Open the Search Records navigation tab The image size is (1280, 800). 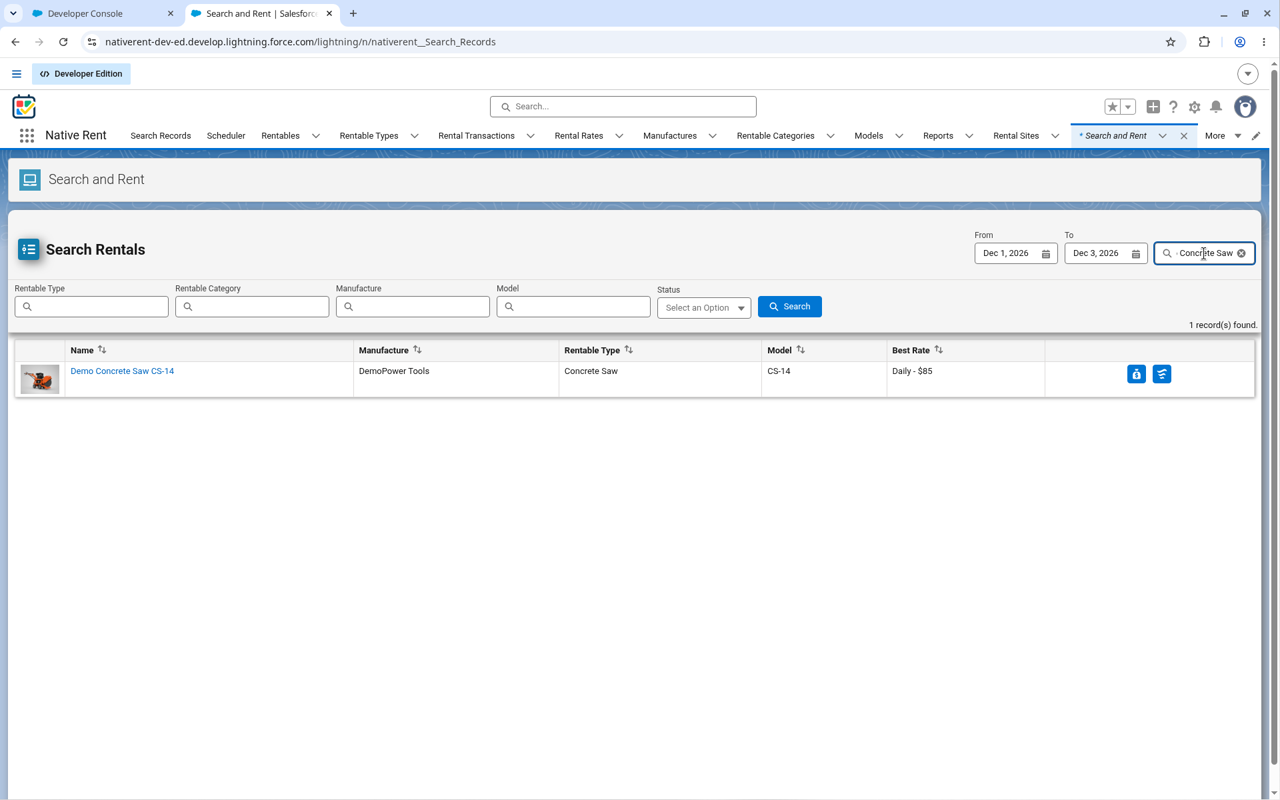pyautogui.click(x=160, y=136)
